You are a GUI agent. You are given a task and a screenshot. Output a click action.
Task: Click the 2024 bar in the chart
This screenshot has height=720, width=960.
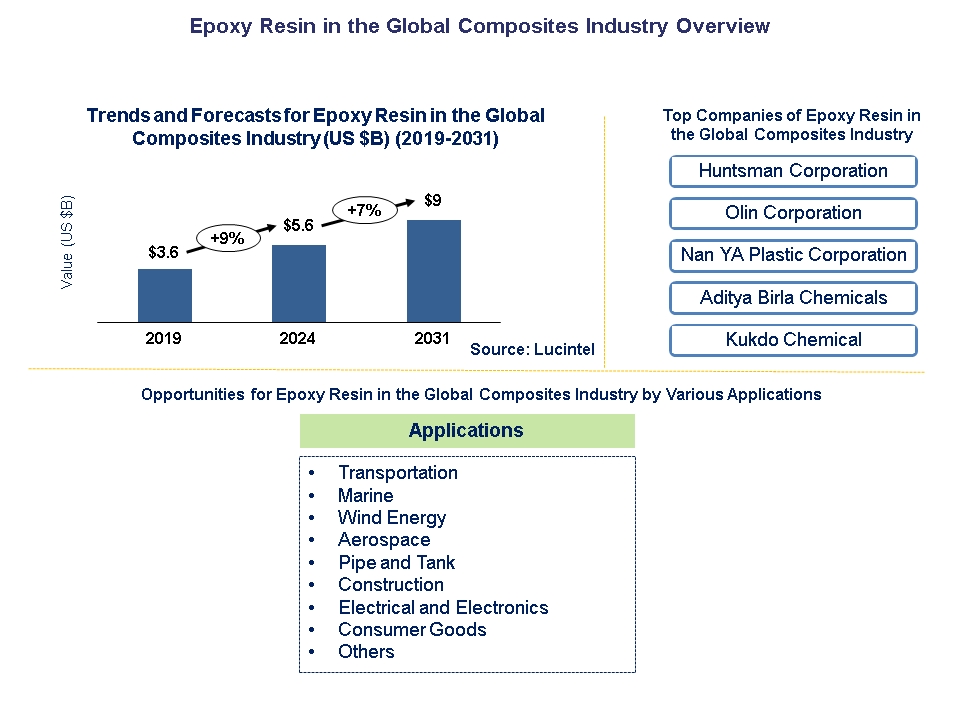pyautogui.click(x=299, y=283)
